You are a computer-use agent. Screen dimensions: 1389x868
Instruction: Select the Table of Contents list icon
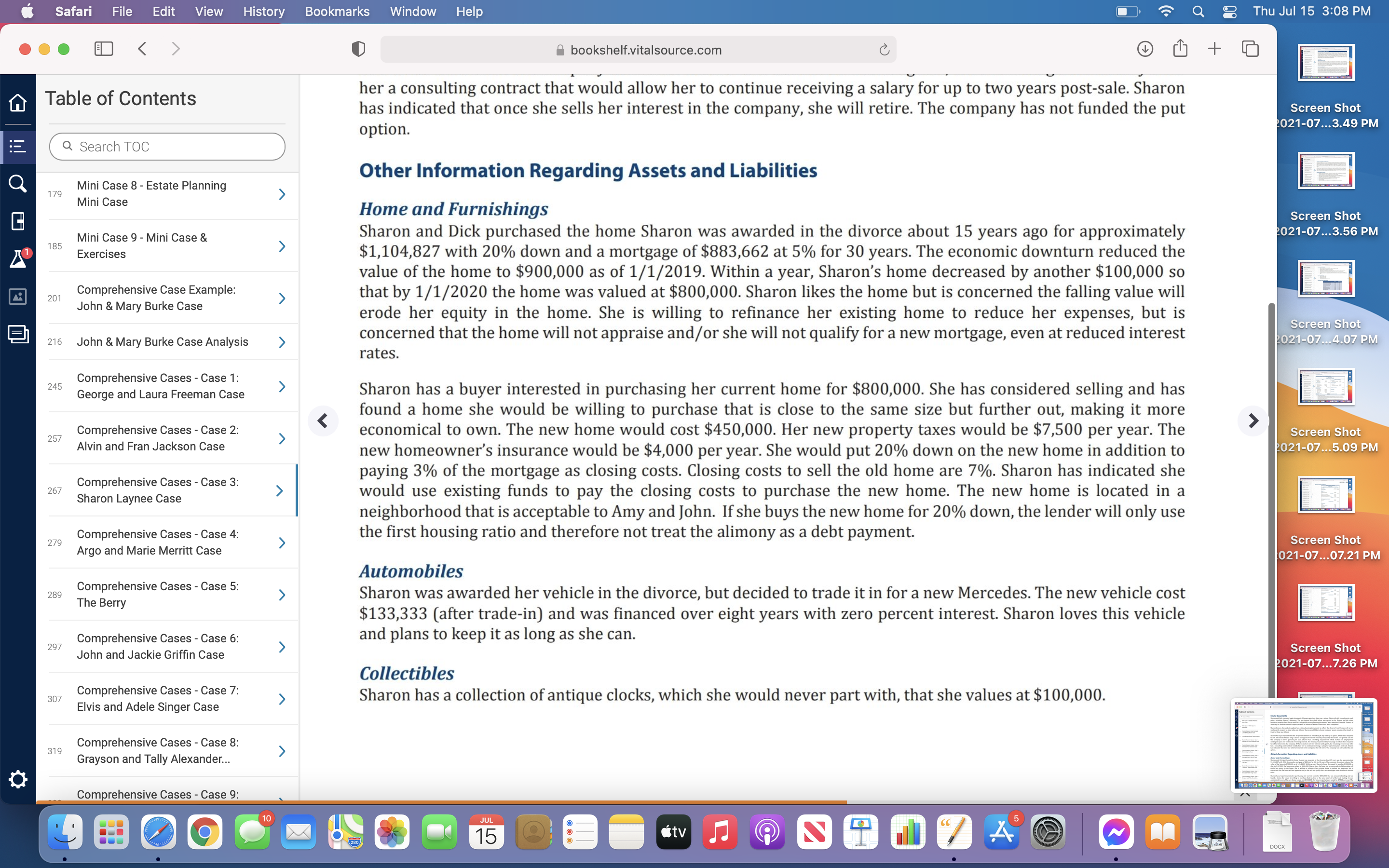18,147
